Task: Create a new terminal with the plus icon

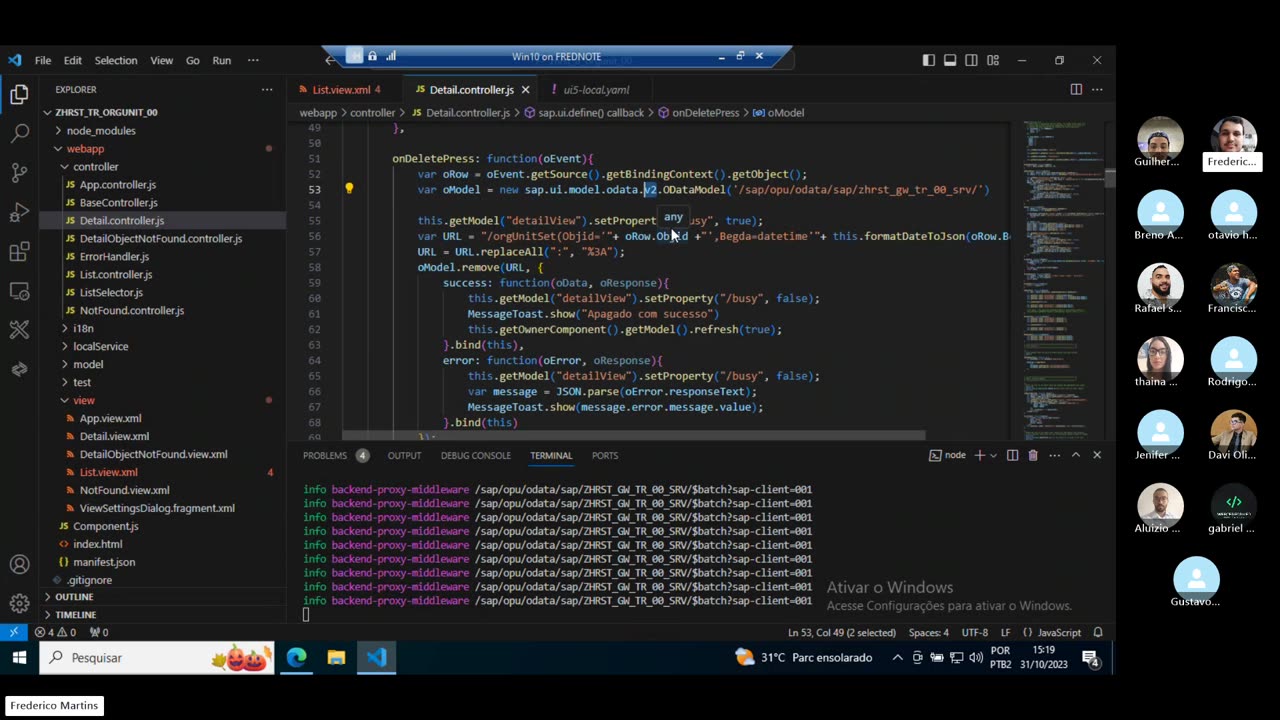Action: tap(980, 455)
